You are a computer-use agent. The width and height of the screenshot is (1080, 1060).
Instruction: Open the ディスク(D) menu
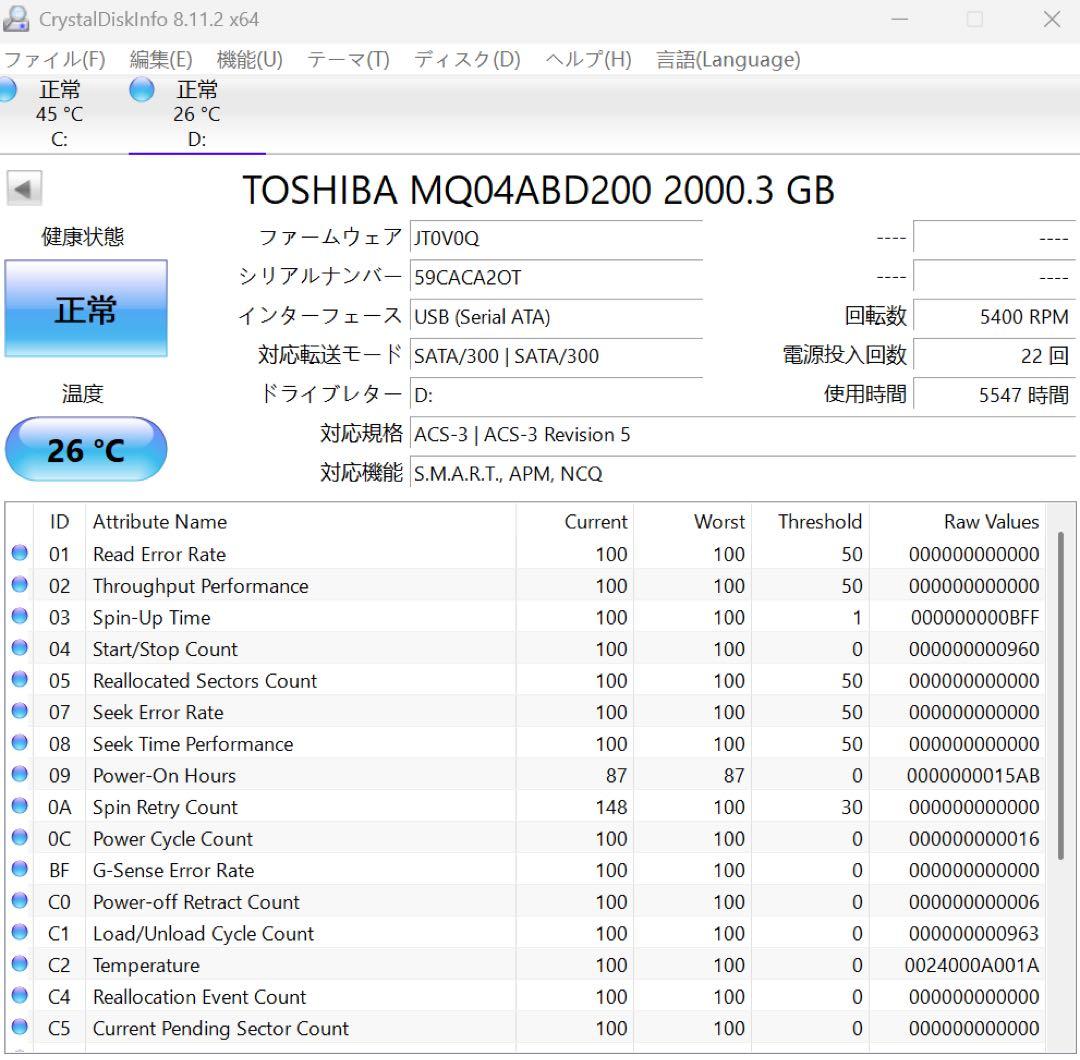pyautogui.click(x=466, y=60)
